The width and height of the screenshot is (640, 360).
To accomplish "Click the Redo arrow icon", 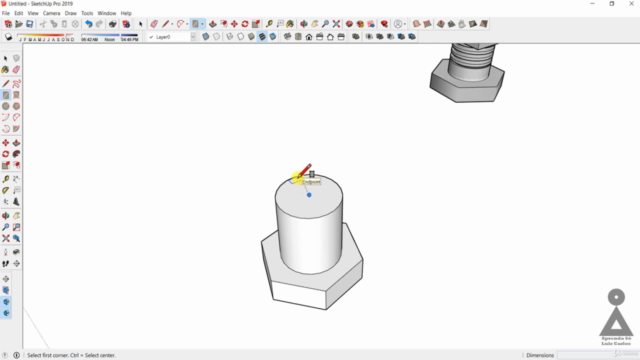I will click(x=99, y=24).
